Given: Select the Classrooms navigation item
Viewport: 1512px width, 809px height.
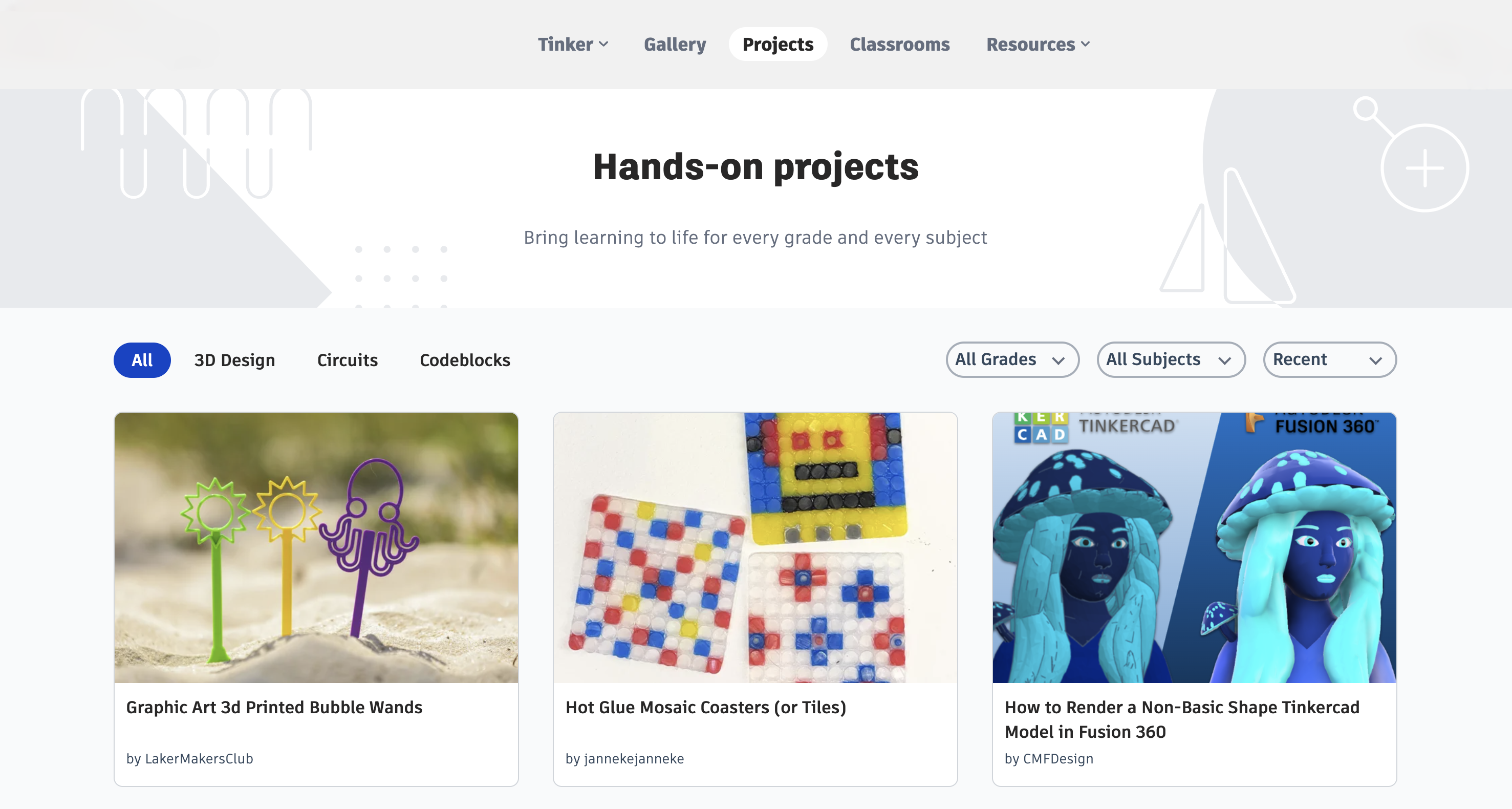Looking at the screenshot, I should coord(900,44).
